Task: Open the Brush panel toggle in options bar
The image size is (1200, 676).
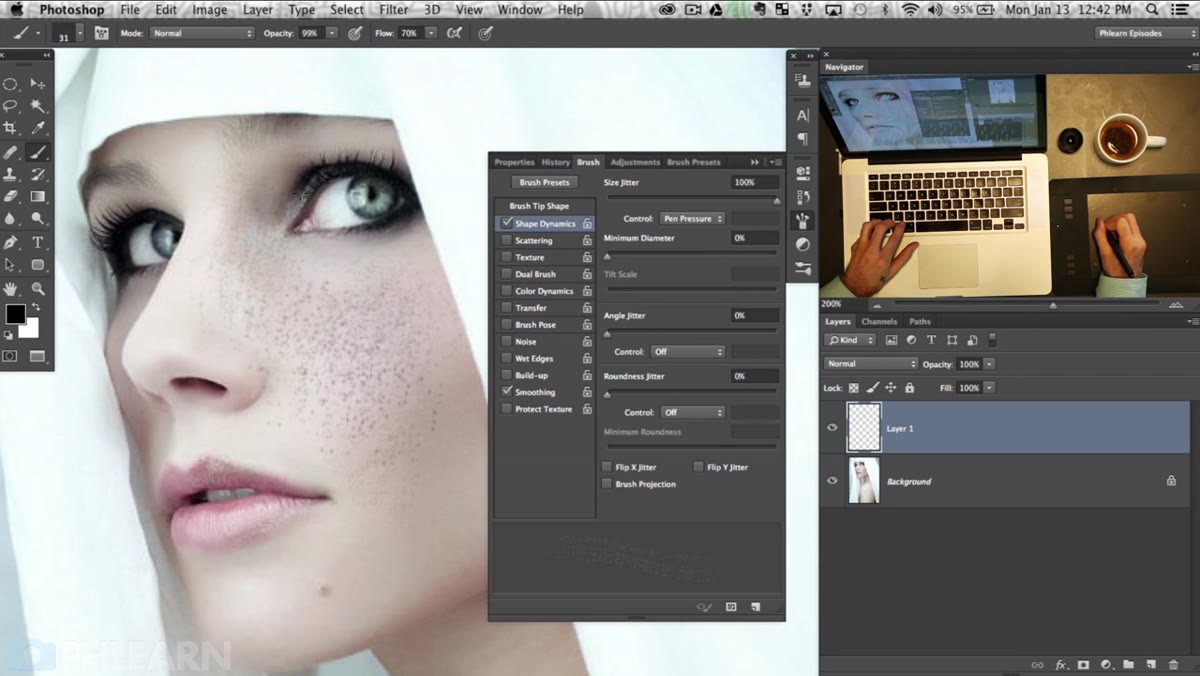Action: click(x=101, y=33)
